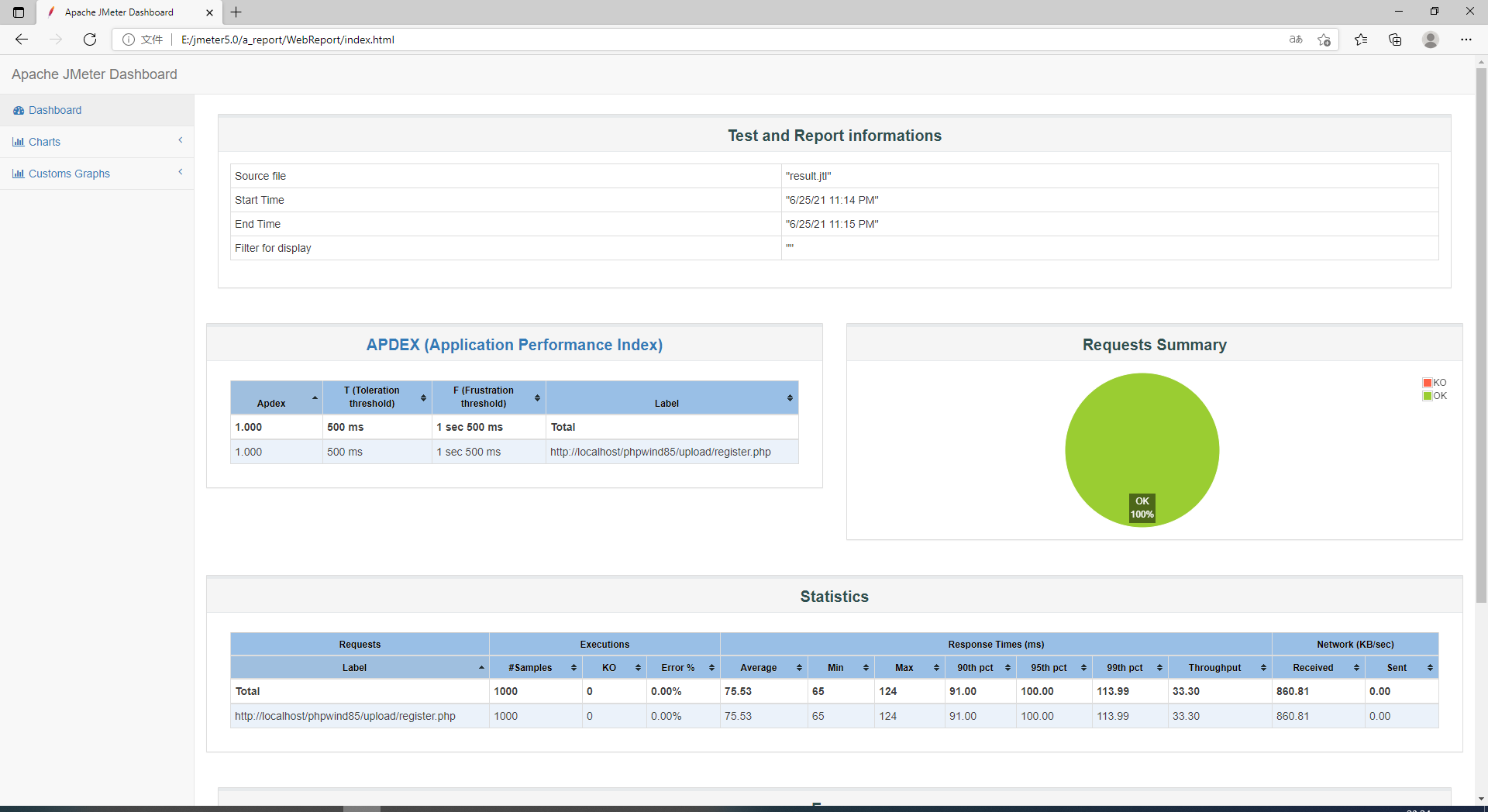Minimize the browser window
Viewport: 1488px width, 812px height.
click(x=1399, y=12)
